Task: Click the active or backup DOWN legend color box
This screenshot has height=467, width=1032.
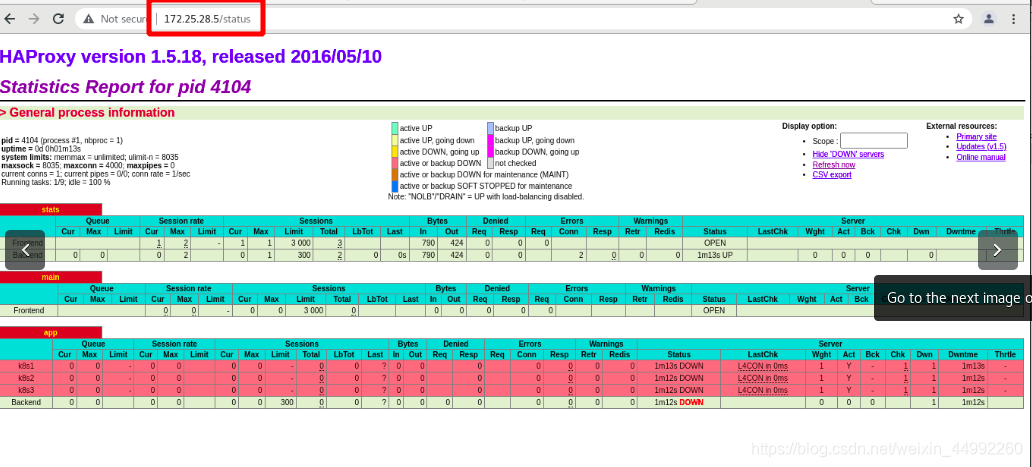Action: coord(395,163)
